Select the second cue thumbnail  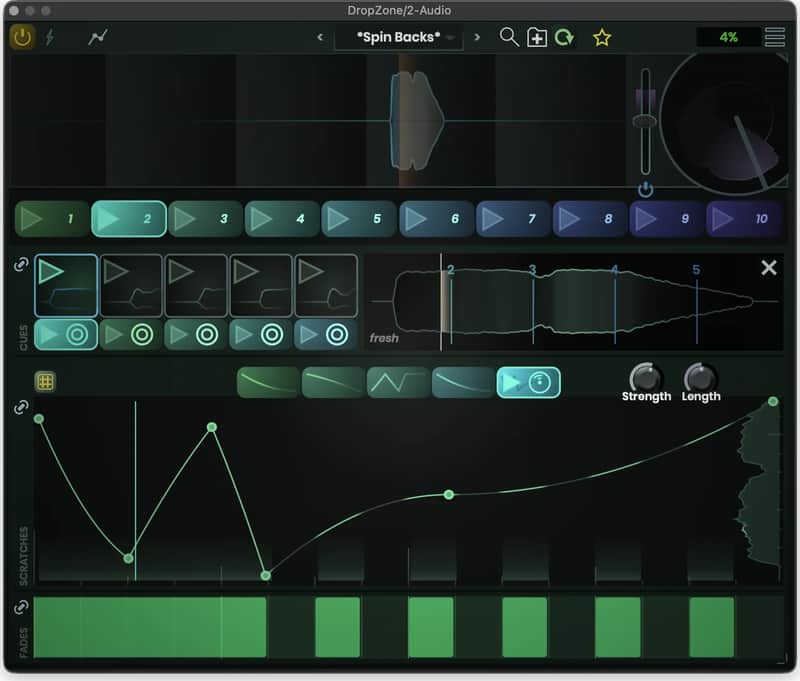point(131,286)
